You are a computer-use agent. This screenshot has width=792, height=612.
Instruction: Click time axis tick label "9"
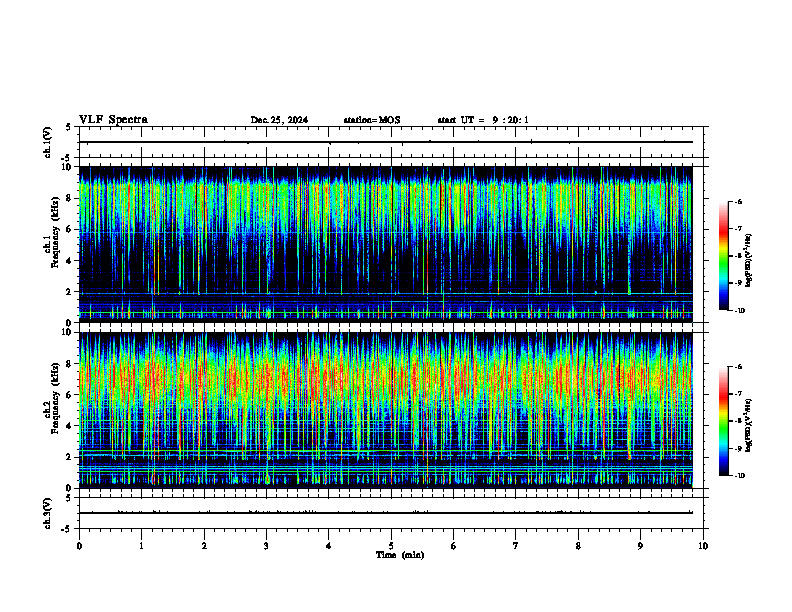pyautogui.click(x=640, y=546)
